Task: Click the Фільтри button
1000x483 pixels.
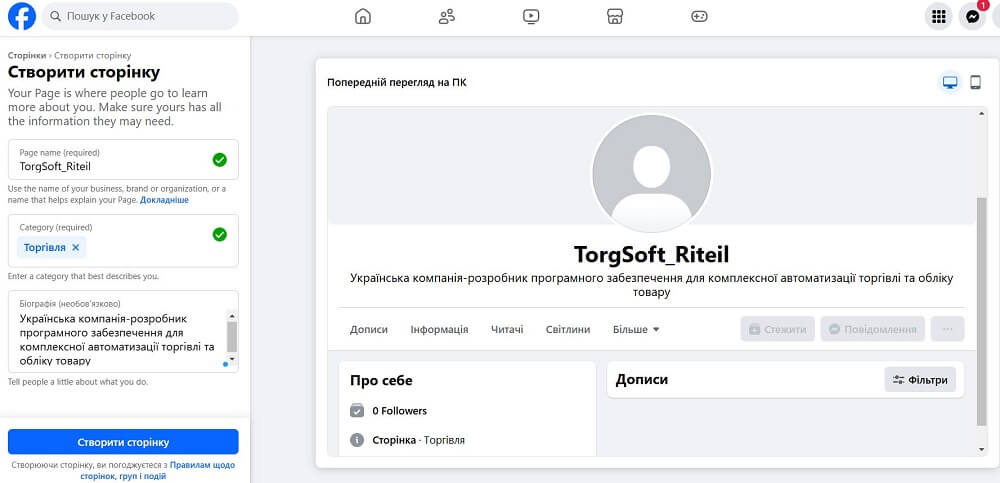Action: tap(920, 380)
